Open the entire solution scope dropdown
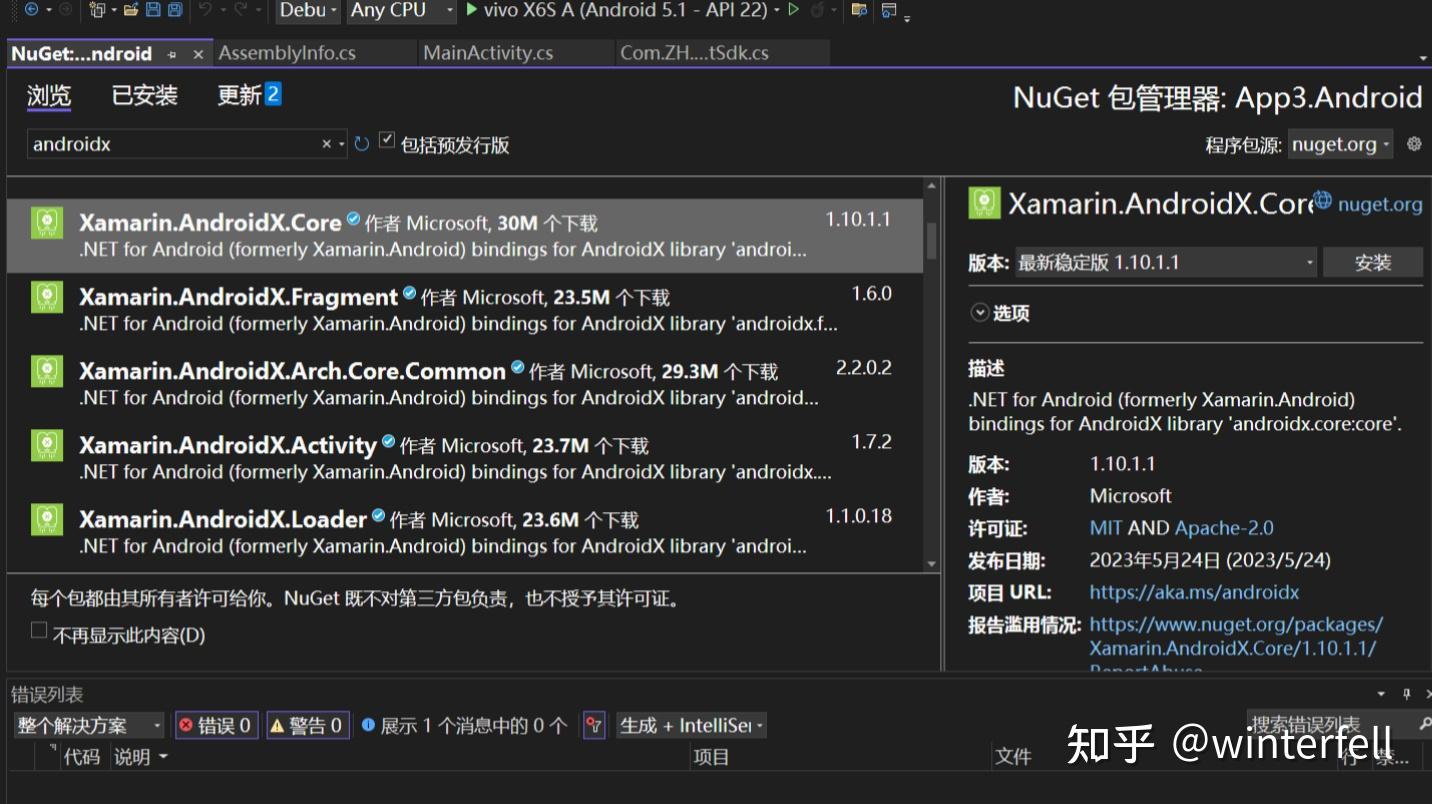Image resolution: width=1432 pixels, height=804 pixels. coord(89,725)
